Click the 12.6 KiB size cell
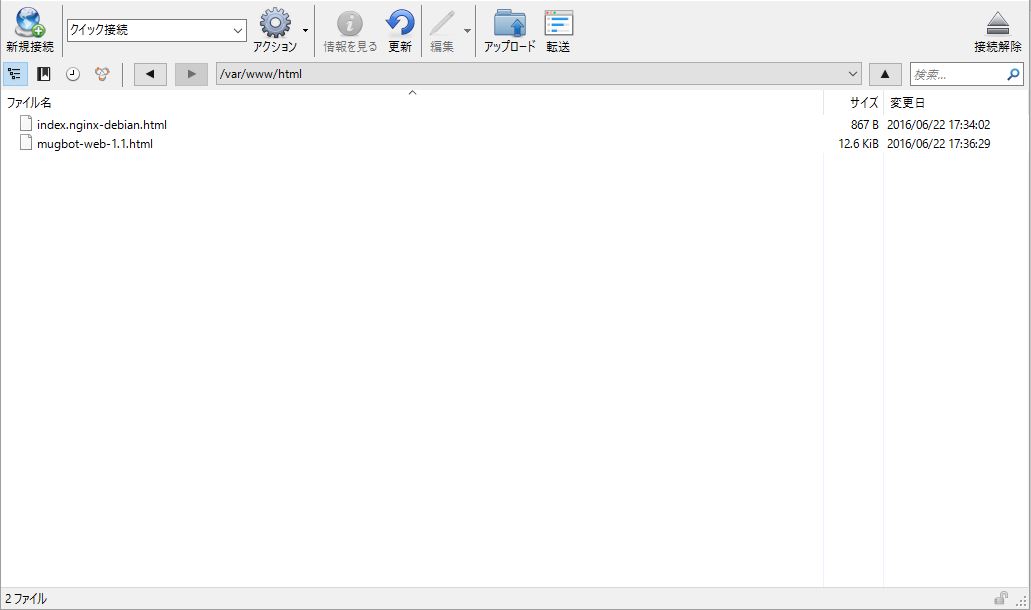This screenshot has height=610, width=1031. click(x=858, y=144)
